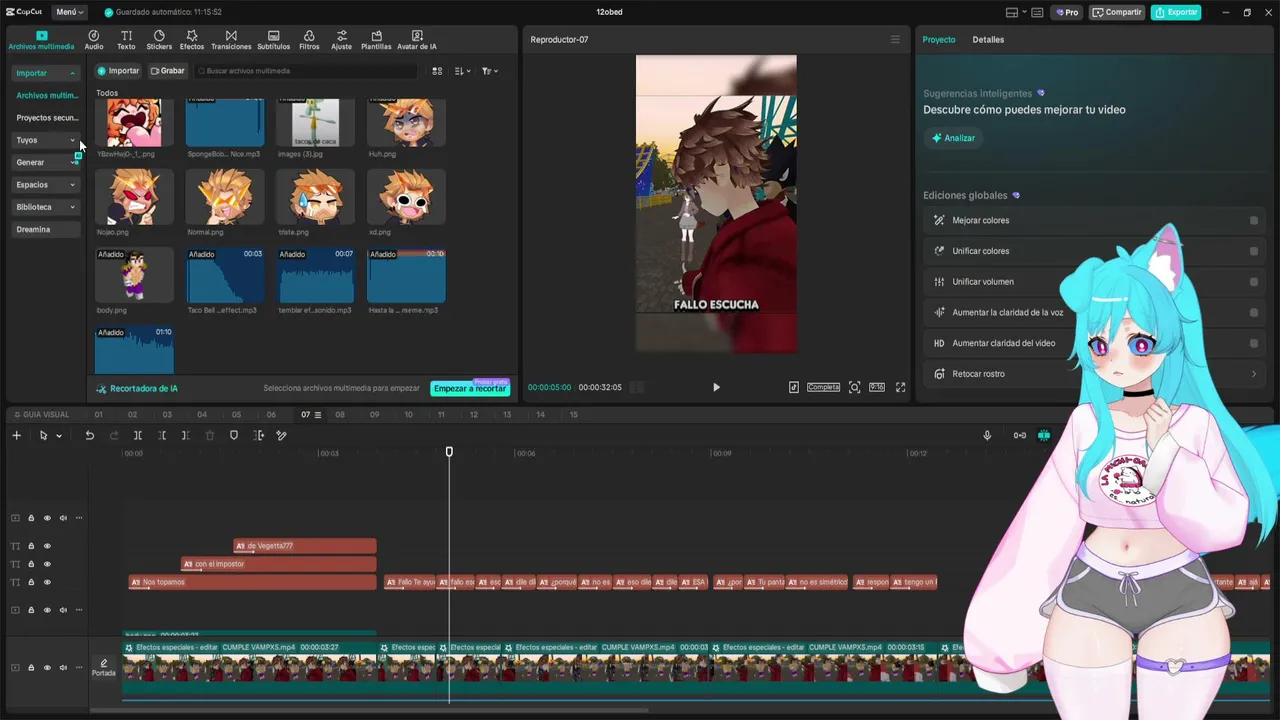1280x720 pixels.
Task: Toggle the Unificar colores checkbox
Action: [x=1254, y=251]
